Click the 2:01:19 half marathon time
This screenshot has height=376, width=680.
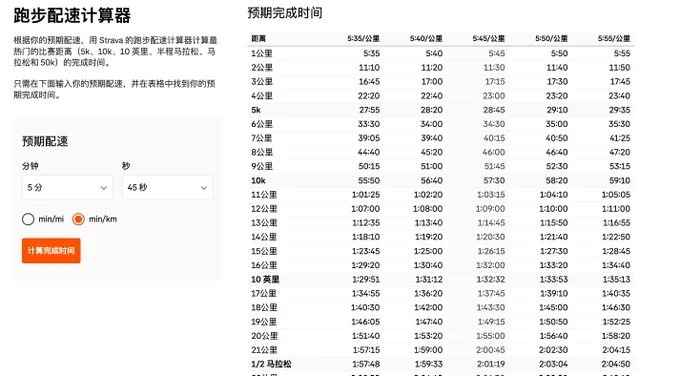click(491, 364)
